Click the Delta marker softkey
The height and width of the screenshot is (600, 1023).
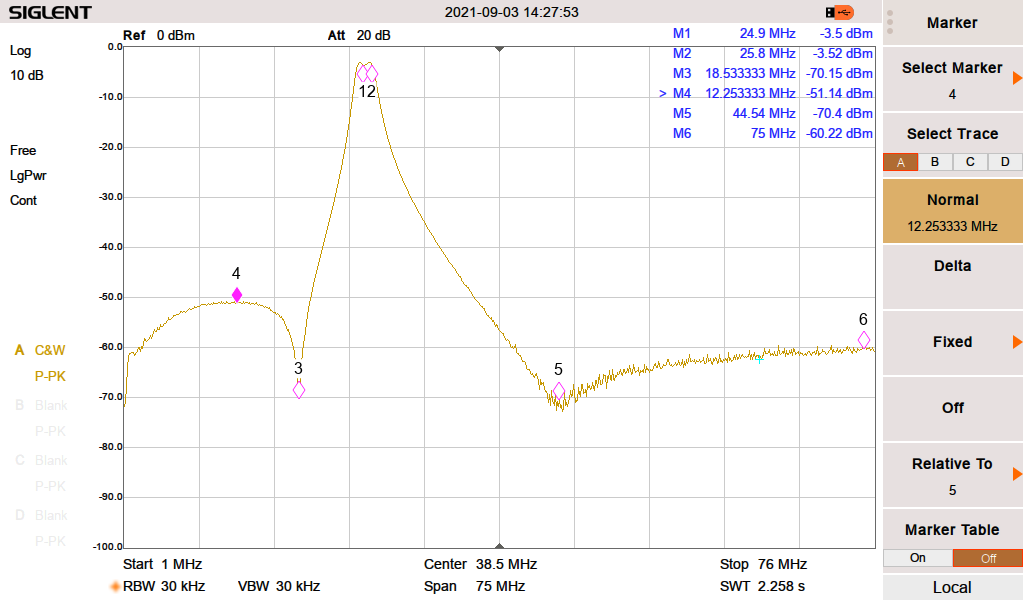coord(953,277)
